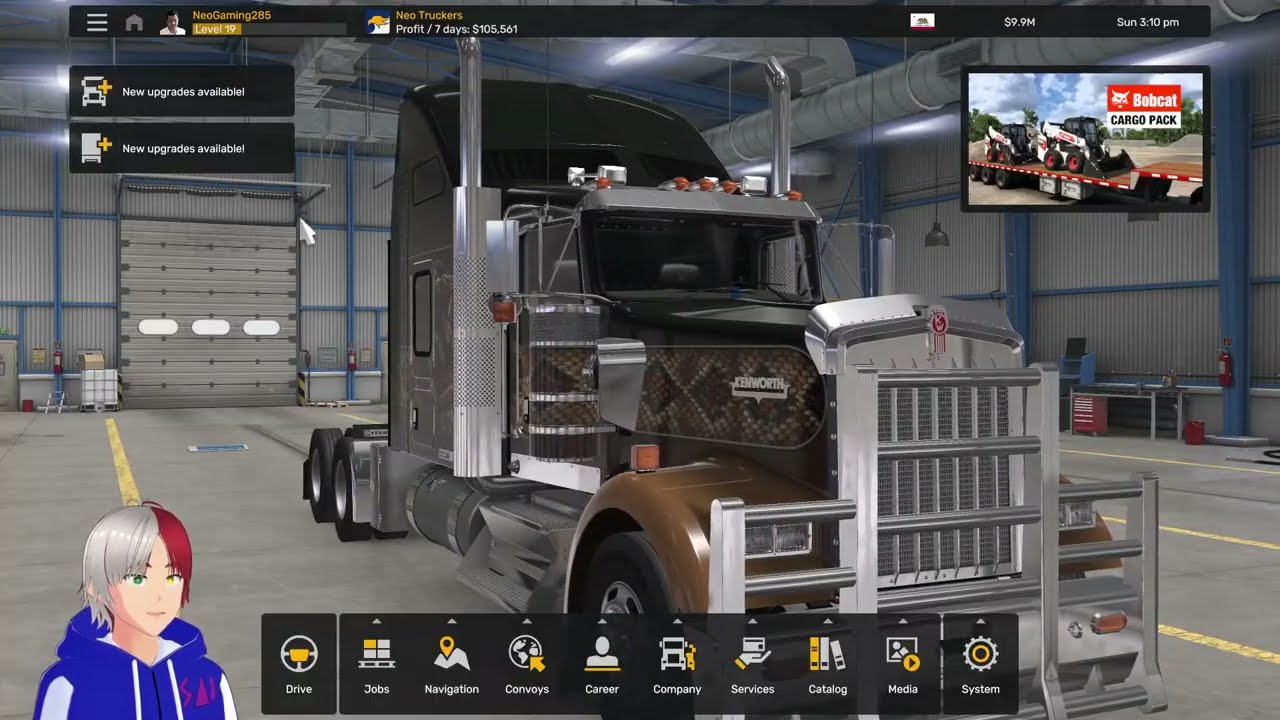Click the Drive steering wheel icon

pos(299,654)
